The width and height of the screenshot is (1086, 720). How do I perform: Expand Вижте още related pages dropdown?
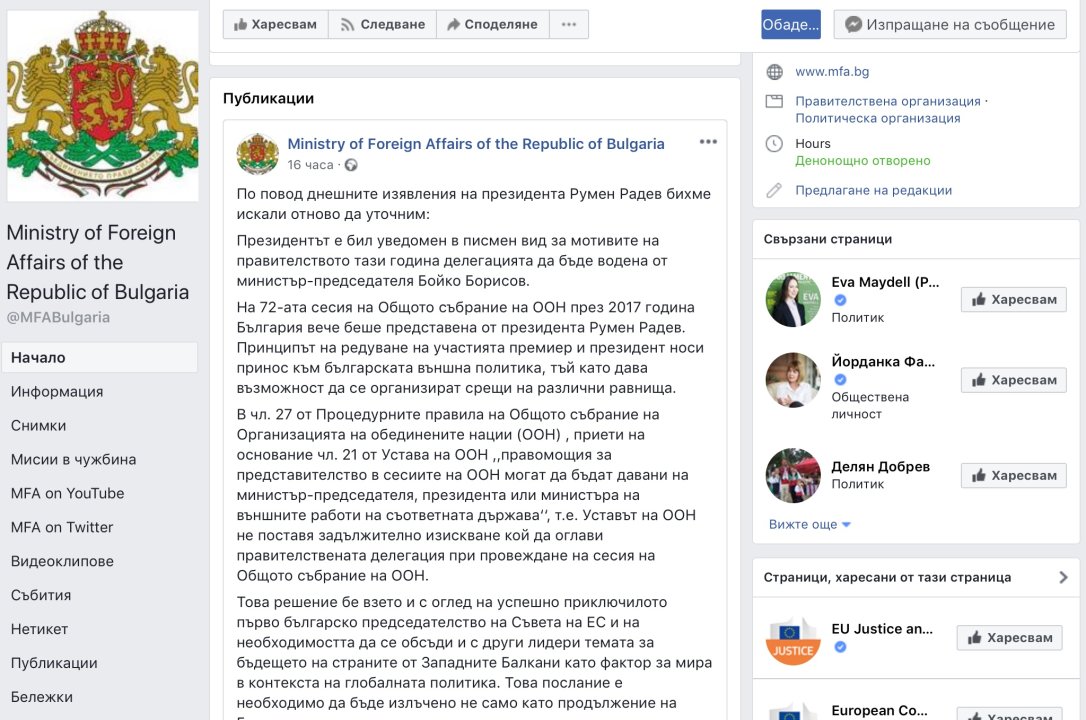[810, 524]
